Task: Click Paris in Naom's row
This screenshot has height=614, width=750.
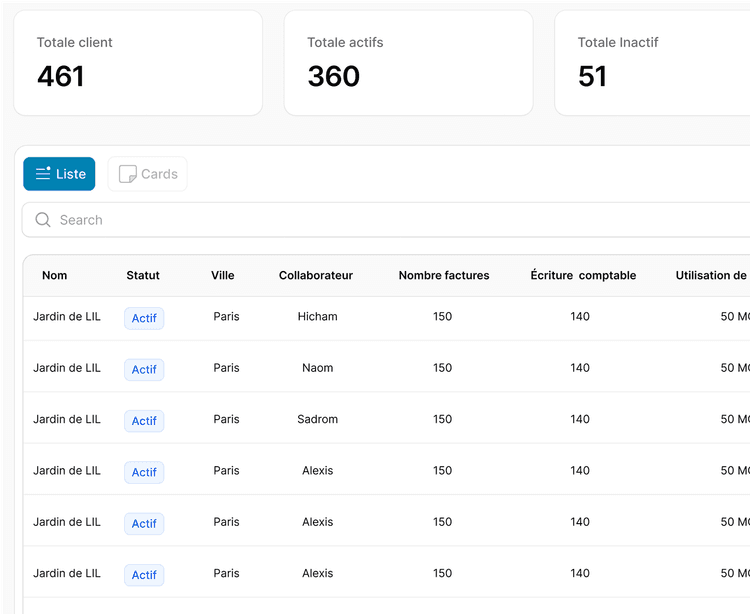Action: tap(226, 368)
